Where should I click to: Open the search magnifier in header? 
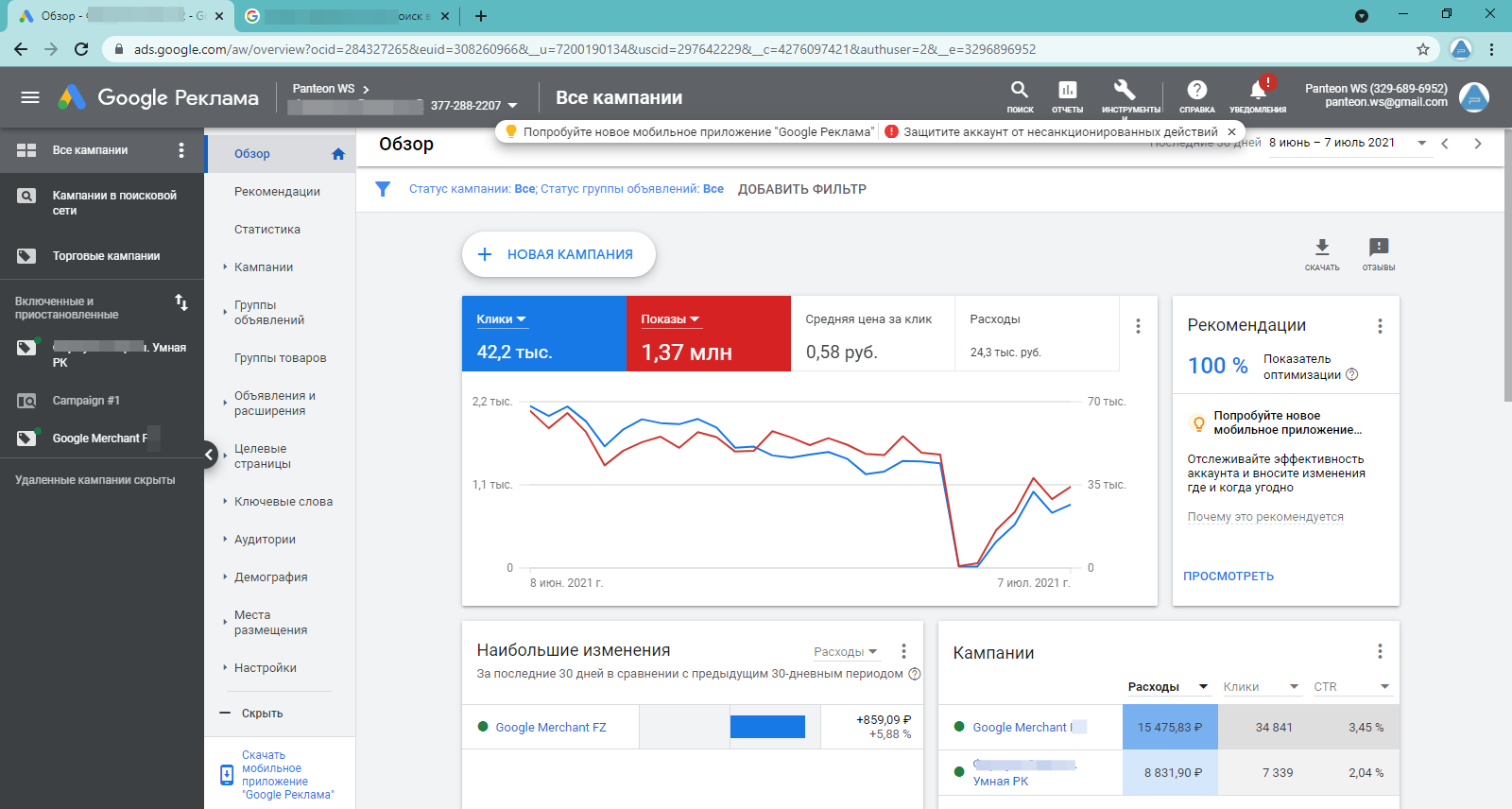tap(1019, 91)
